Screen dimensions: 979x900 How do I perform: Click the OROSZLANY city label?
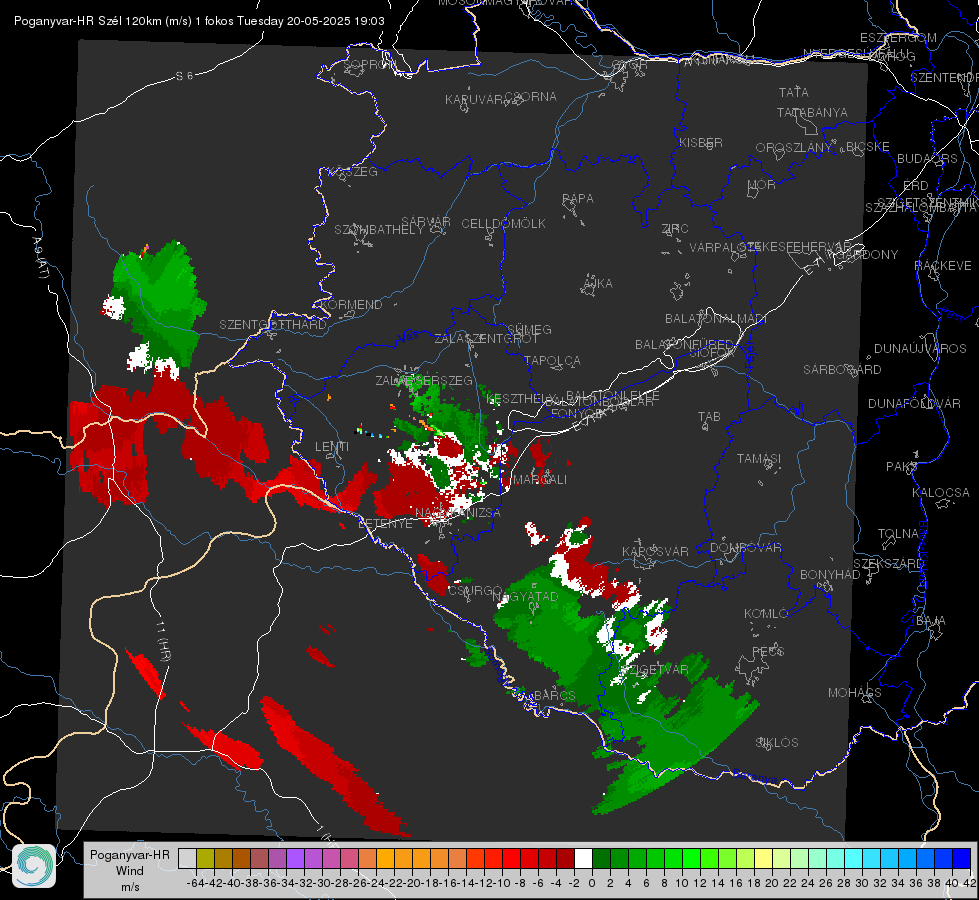(x=794, y=148)
